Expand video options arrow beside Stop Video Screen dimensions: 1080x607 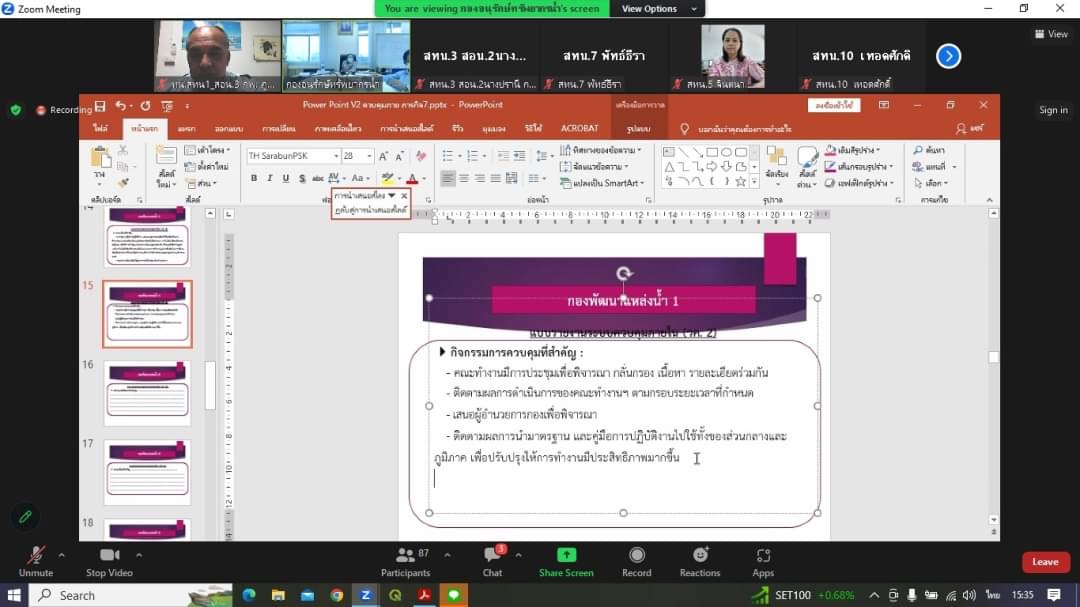click(x=139, y=555)
